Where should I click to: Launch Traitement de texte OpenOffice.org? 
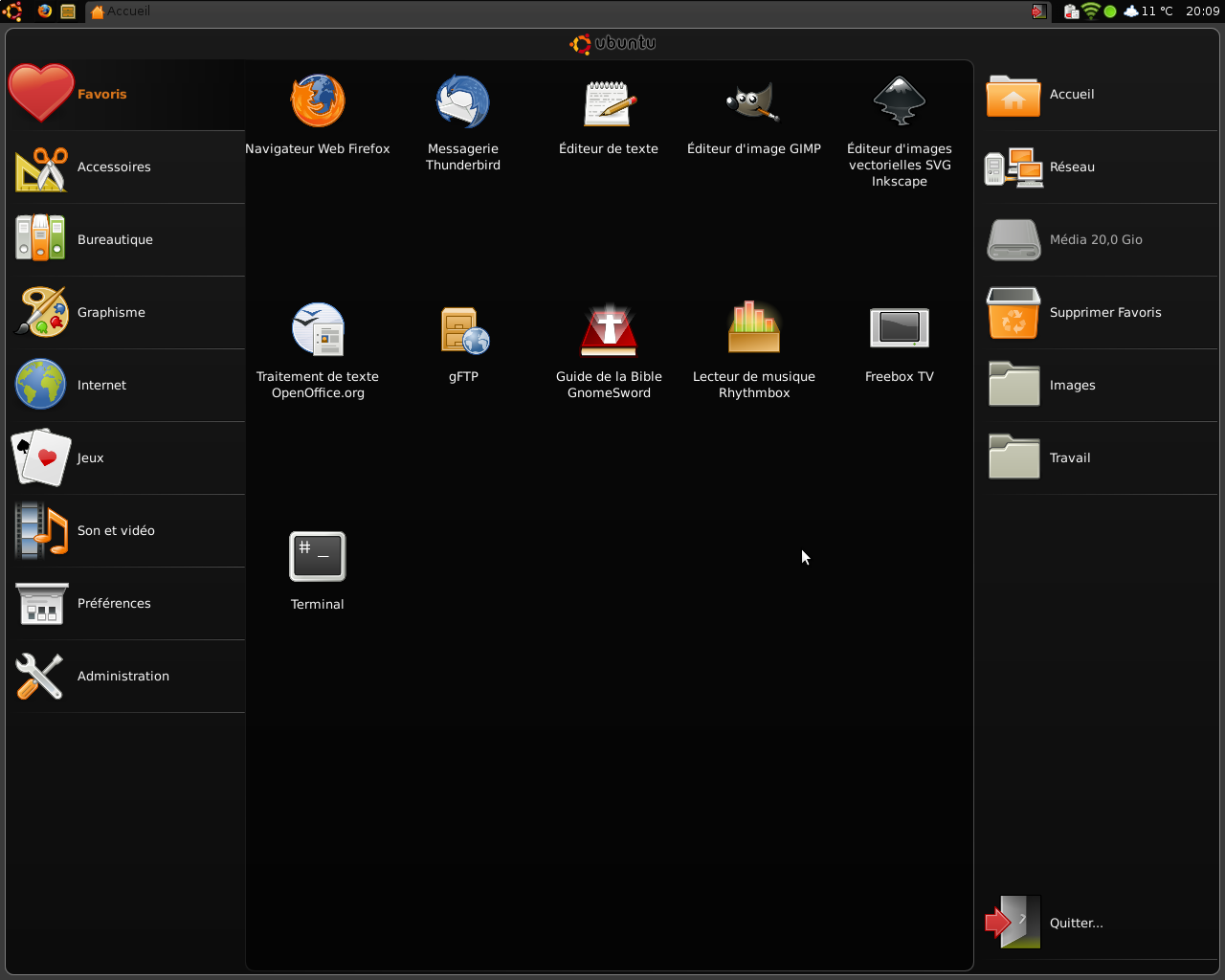(318, 349)
